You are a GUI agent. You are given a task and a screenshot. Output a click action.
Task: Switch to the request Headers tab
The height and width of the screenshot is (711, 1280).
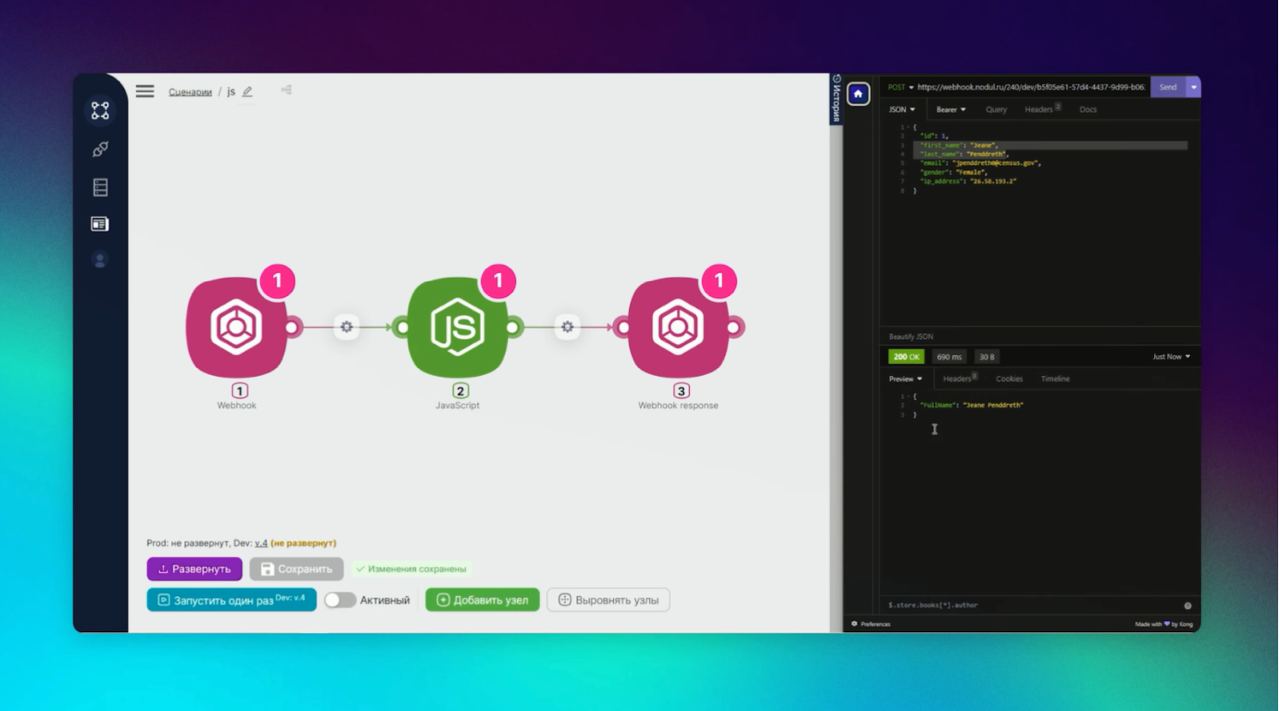pyautogui.click(x=1042, y=109)
